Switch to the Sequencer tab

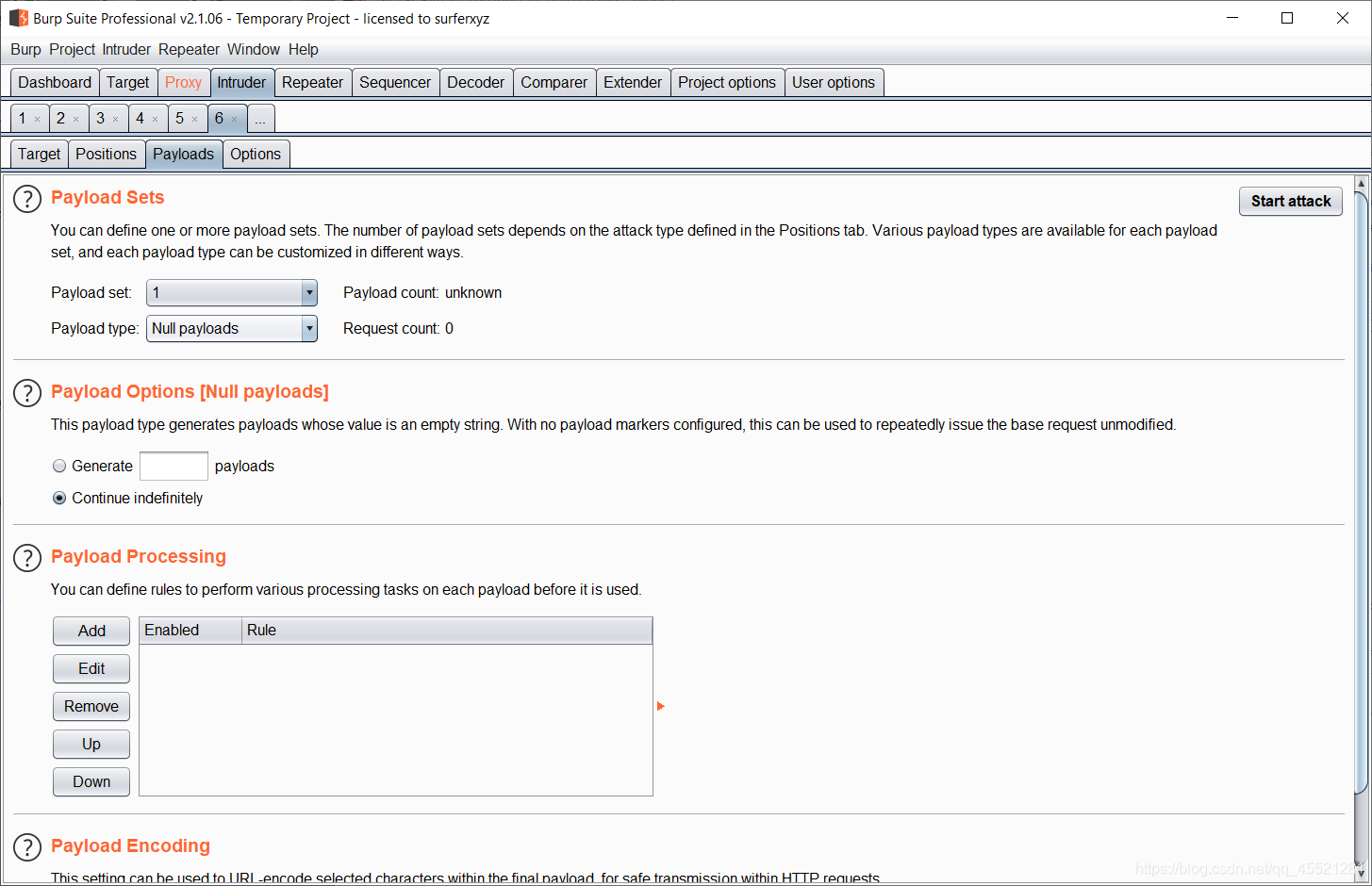point(395,83)
